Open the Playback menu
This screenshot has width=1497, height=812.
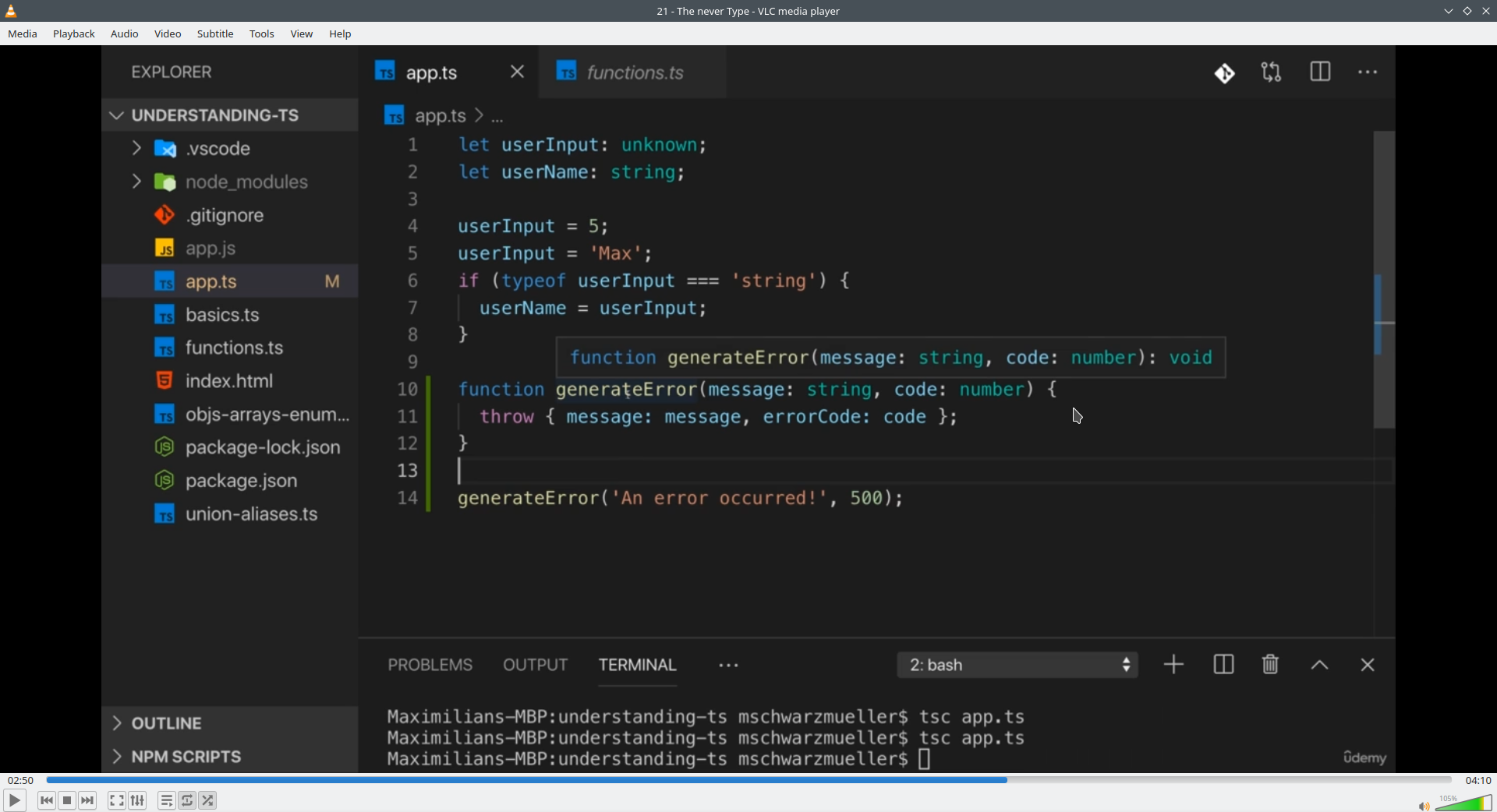point(74,34)
